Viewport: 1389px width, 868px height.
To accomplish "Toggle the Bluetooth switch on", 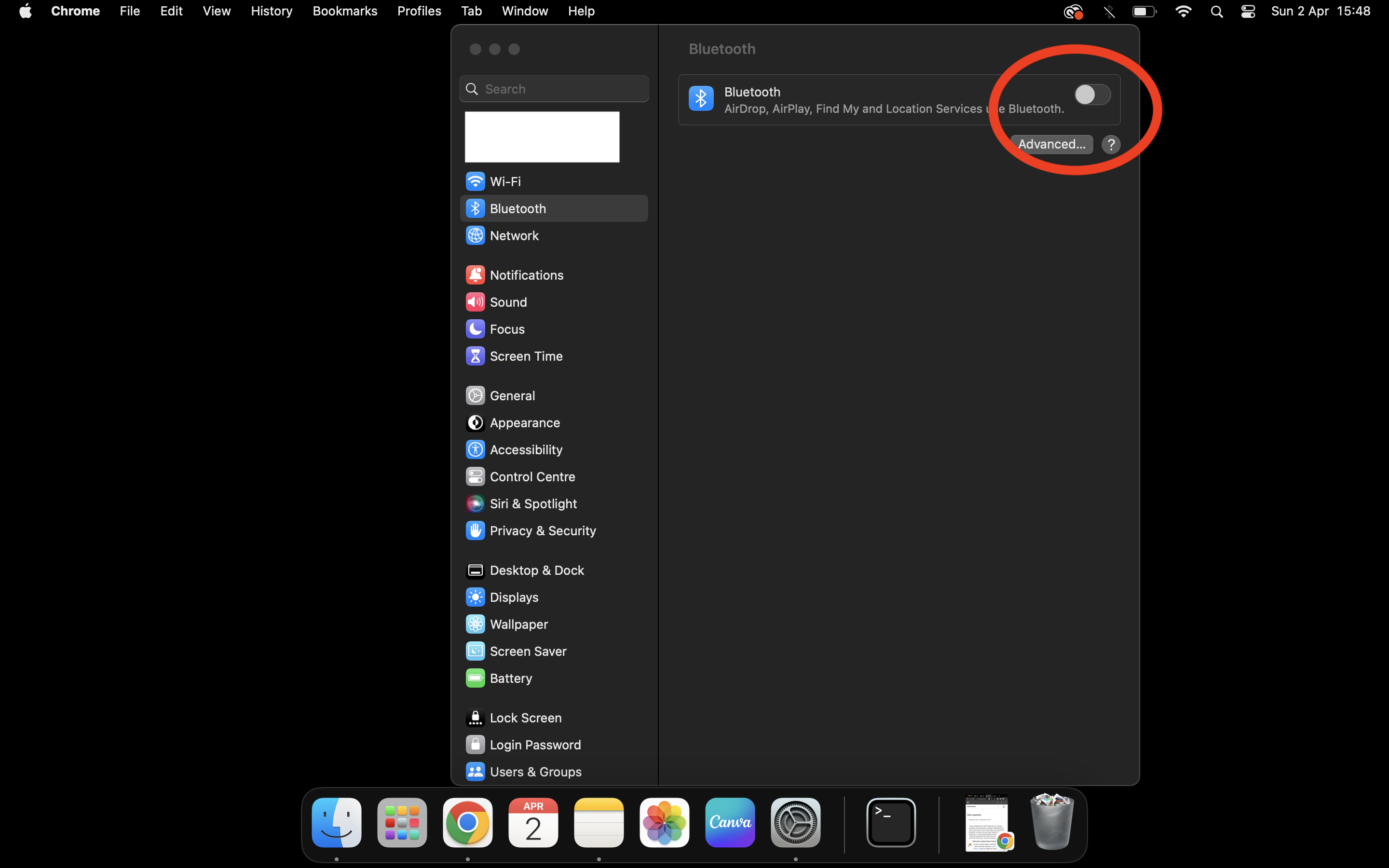I will click(x=1092, y=95).
